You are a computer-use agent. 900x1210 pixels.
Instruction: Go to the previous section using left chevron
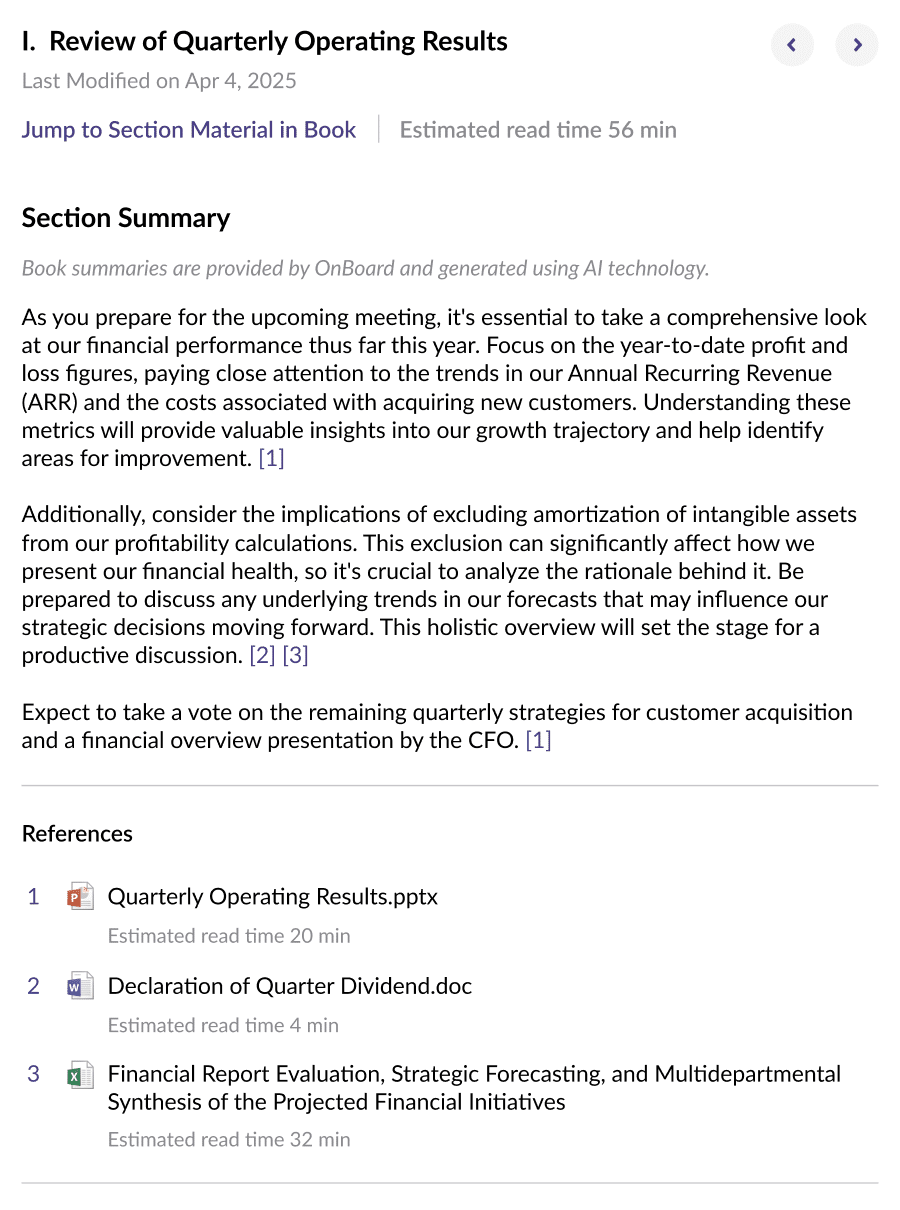792,45
